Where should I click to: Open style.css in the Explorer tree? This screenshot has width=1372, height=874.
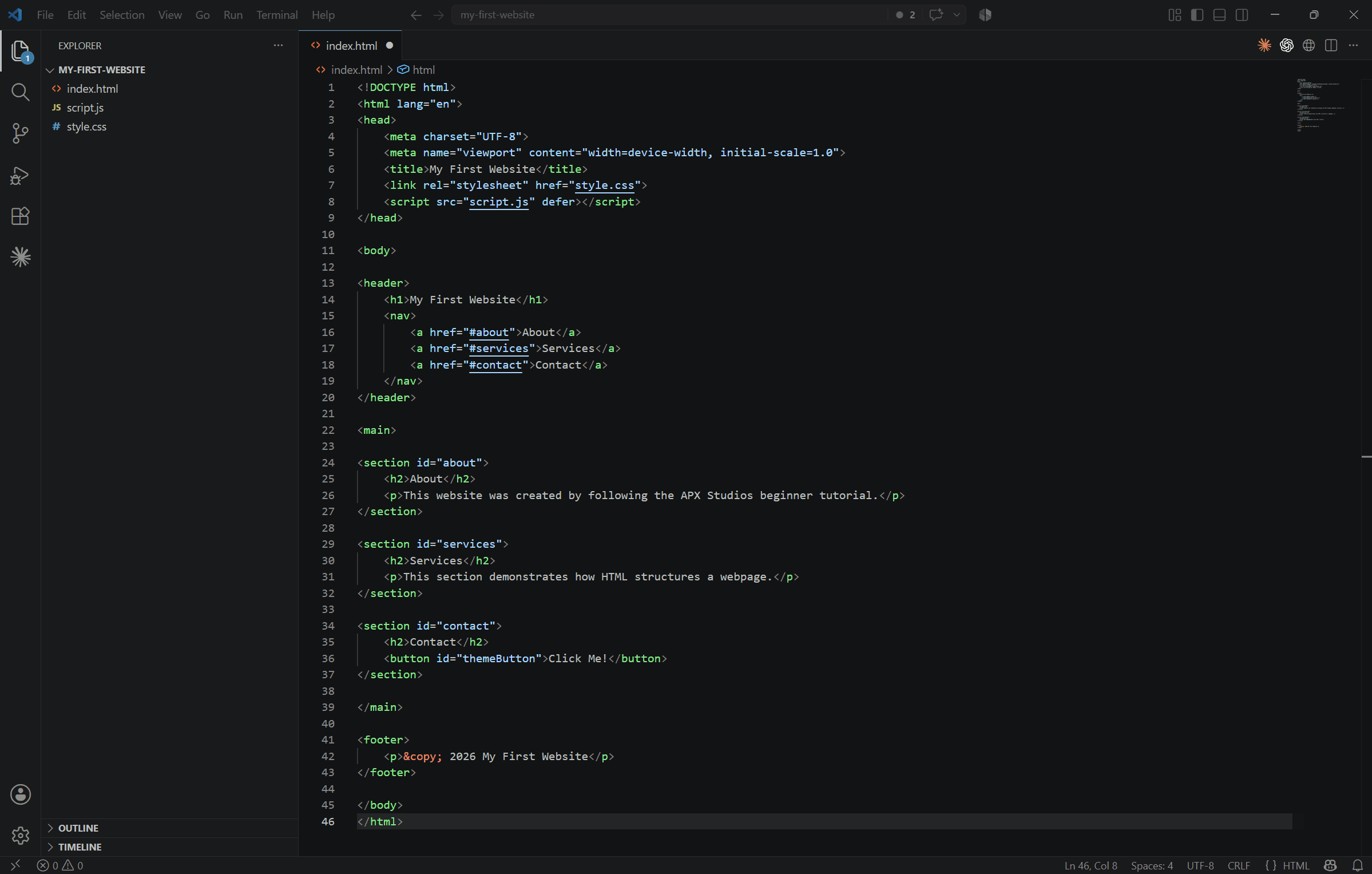(x=169, y=126)
